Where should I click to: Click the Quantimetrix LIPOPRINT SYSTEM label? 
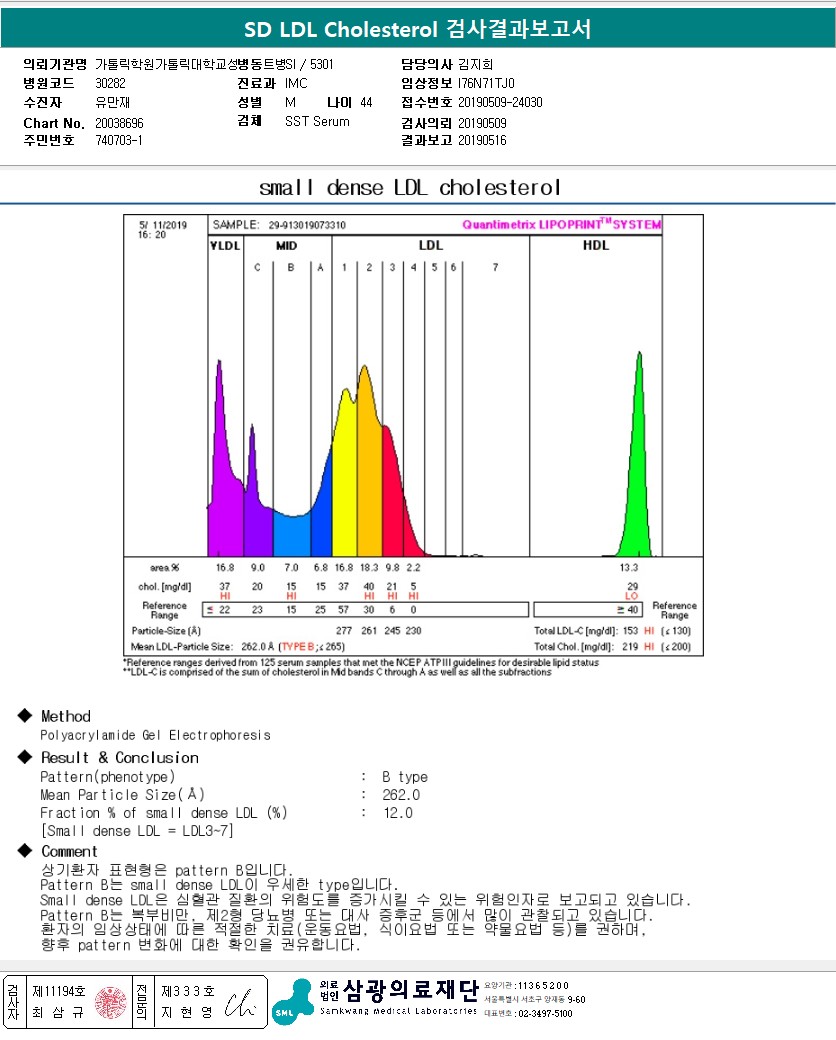(561, 224)
